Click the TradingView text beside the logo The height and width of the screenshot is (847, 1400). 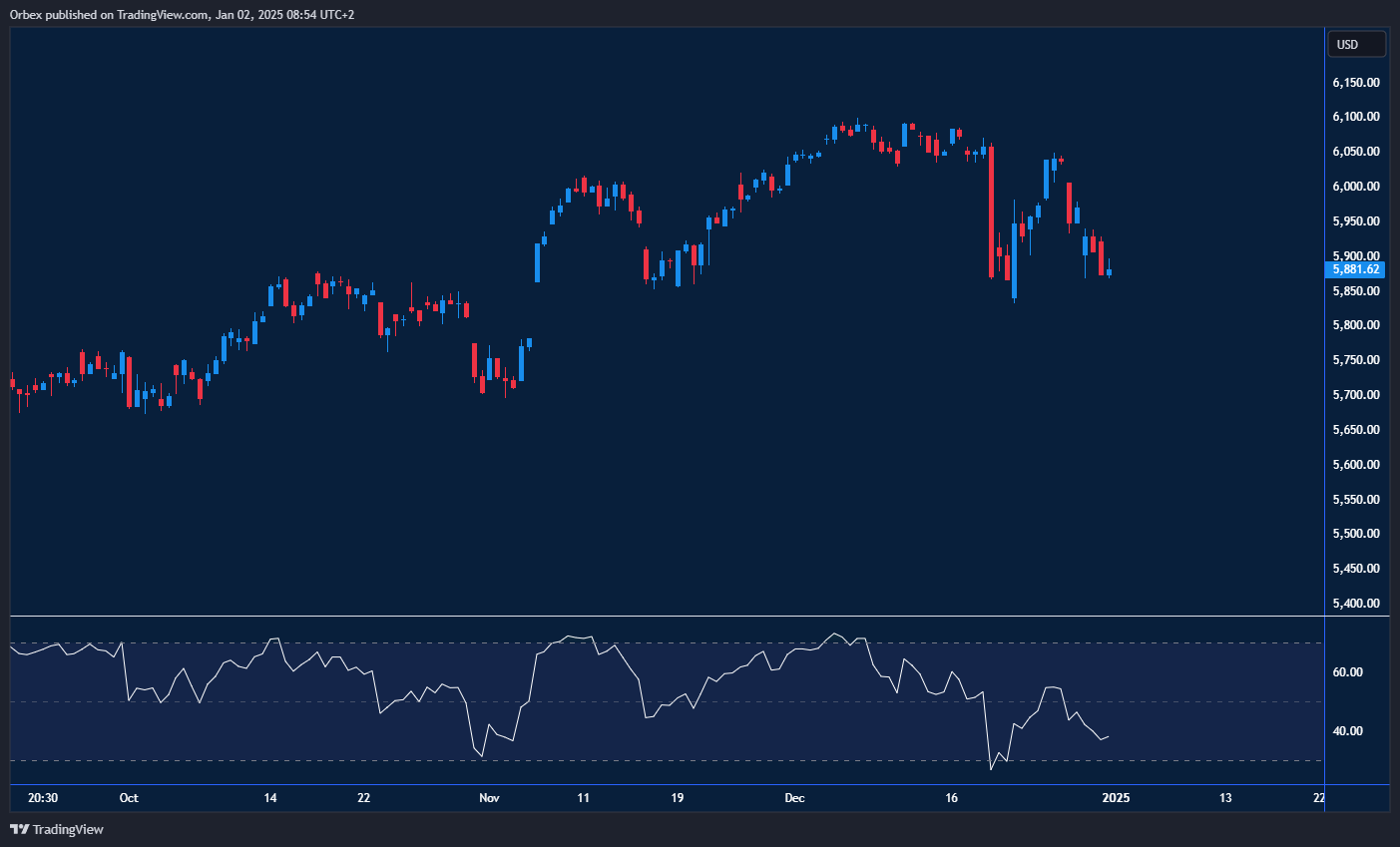68,829
